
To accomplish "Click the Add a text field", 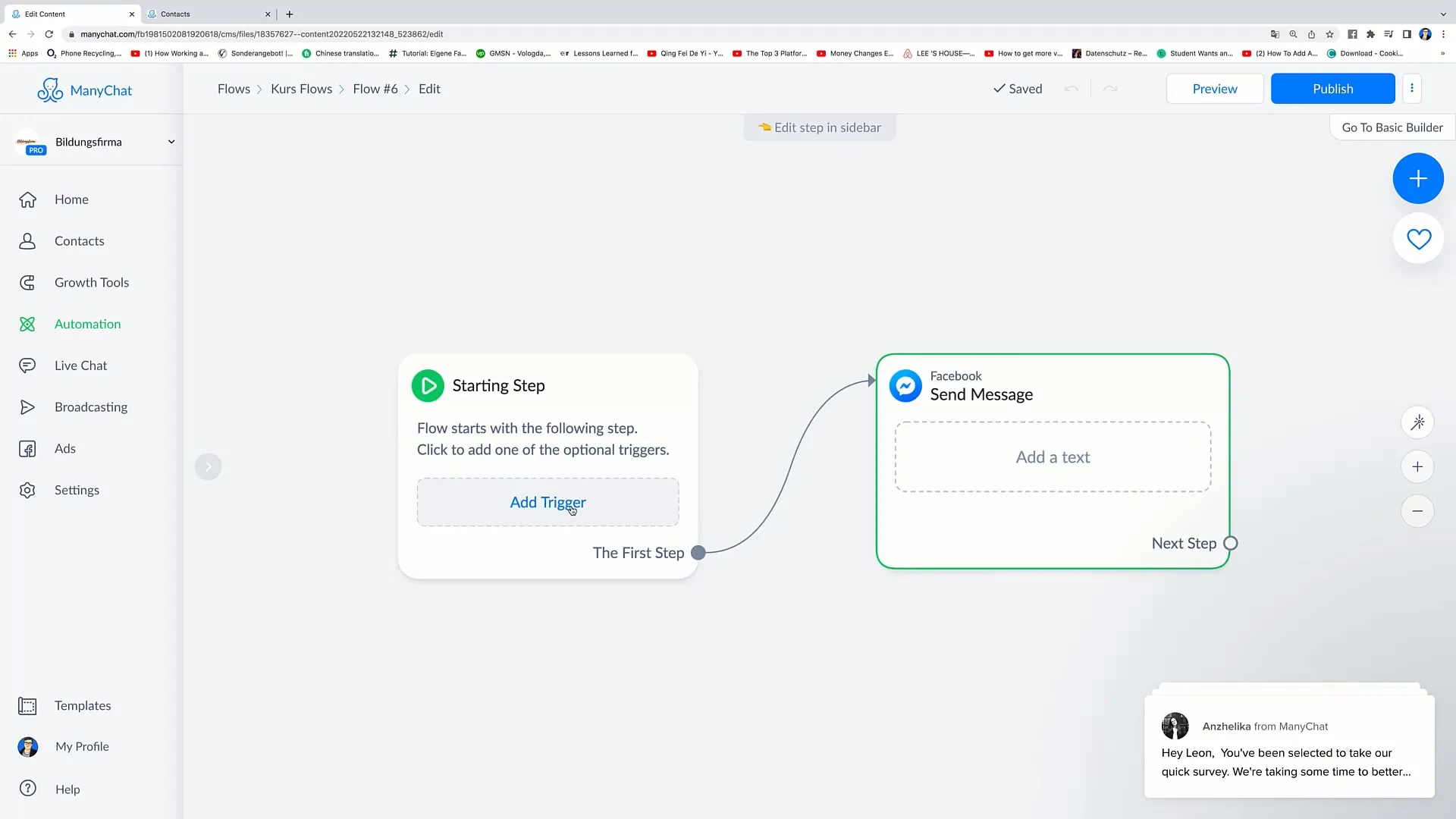I will pyautogui.click(x=1053, y=457).
